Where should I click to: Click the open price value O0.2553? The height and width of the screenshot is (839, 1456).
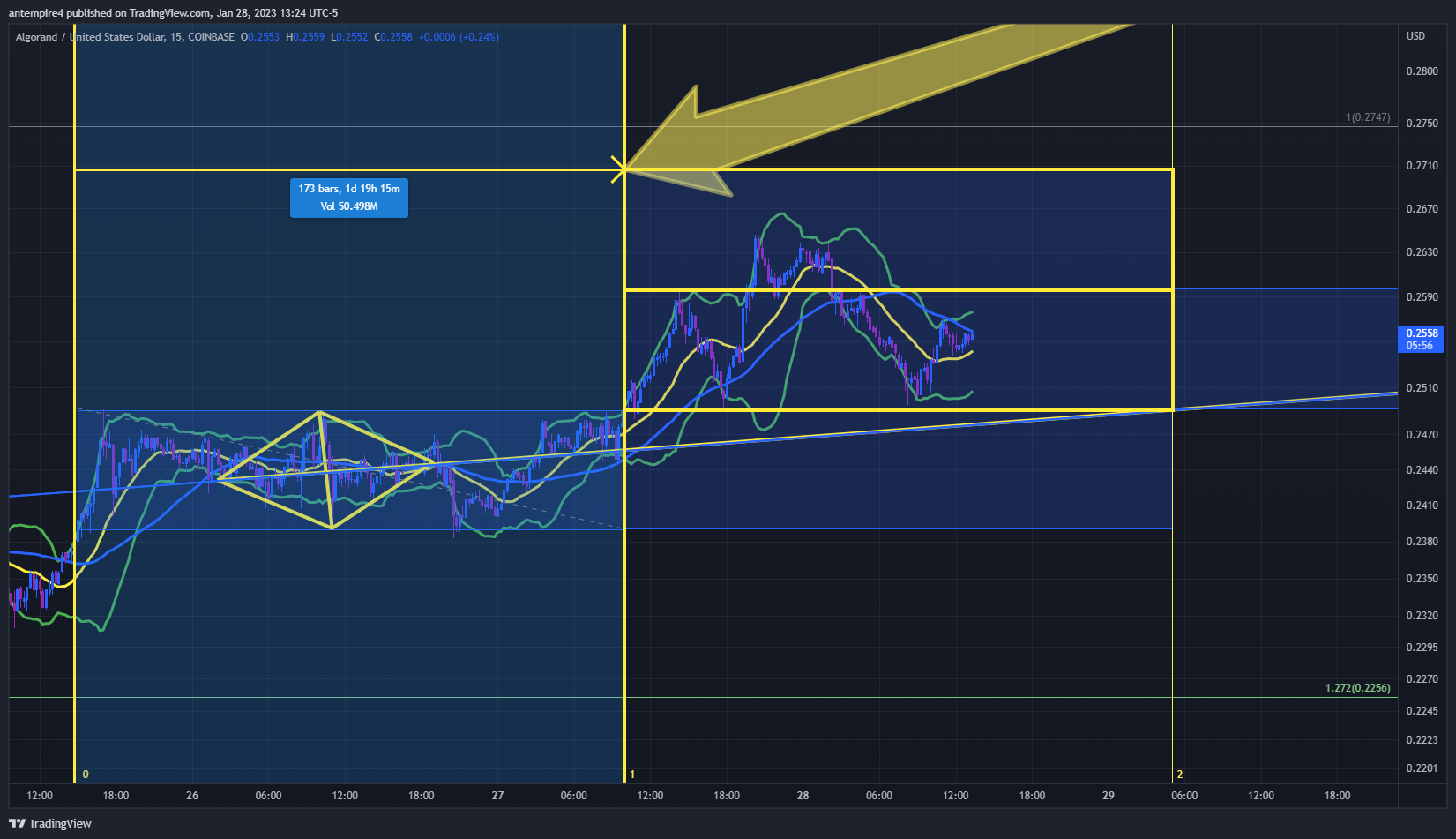pos(260,37)
